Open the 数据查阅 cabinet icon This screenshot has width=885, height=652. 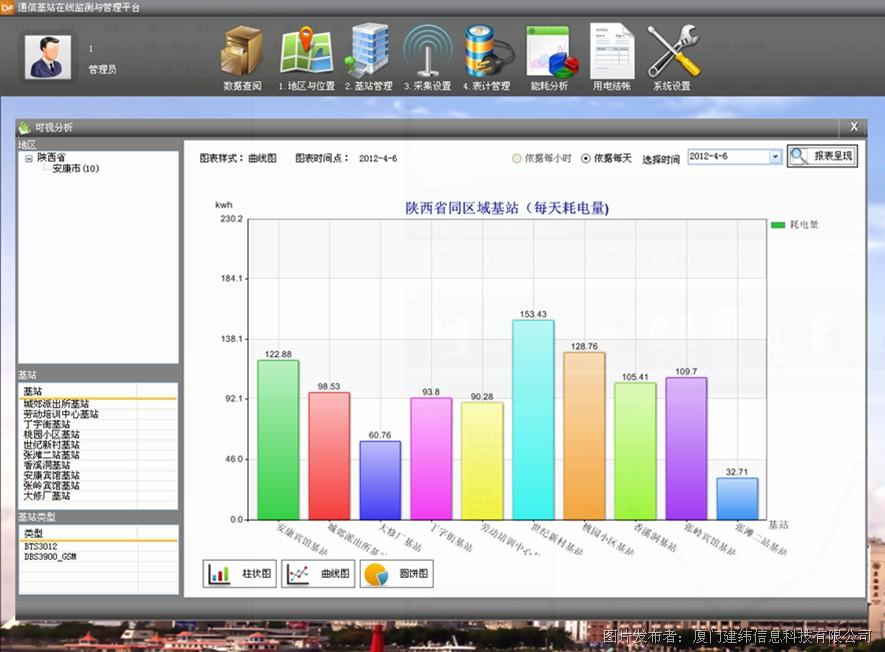243,51
